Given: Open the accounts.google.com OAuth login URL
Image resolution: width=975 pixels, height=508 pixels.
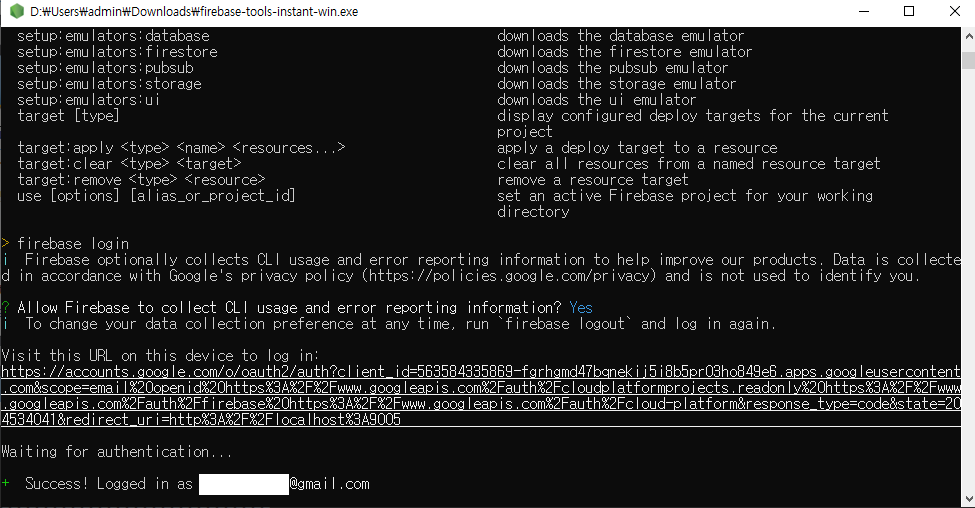Looking at the screenshot, I should [481, 395].
